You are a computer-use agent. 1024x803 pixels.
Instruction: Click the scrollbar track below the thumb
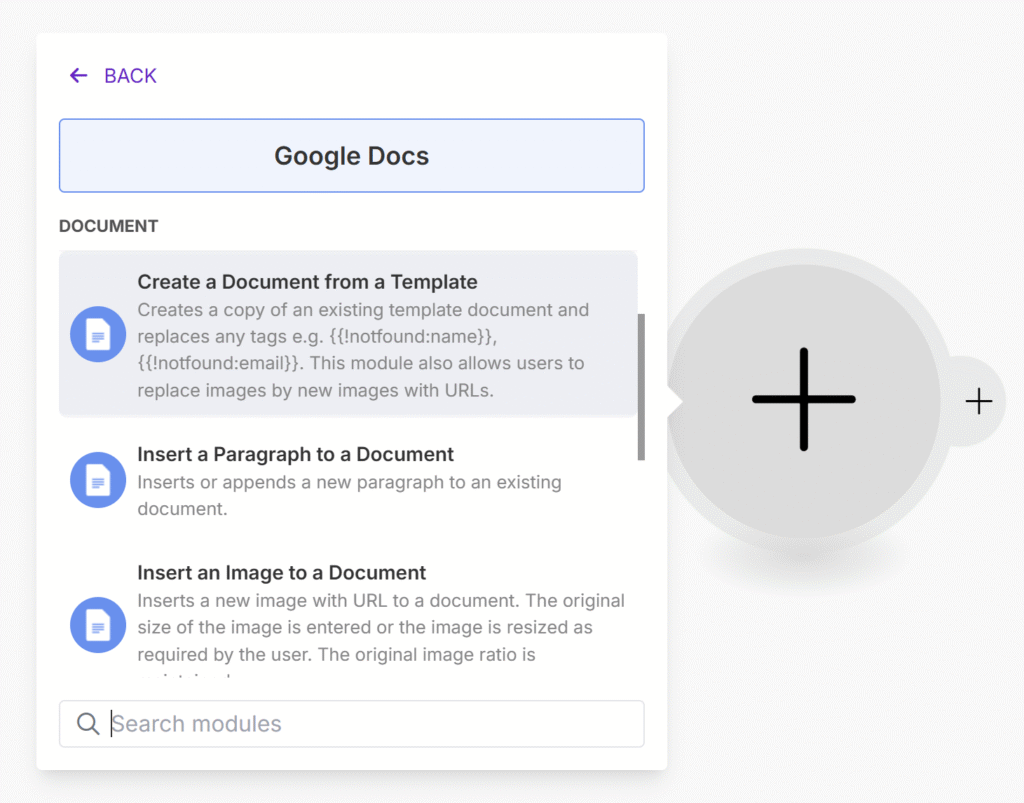(641, 560)
